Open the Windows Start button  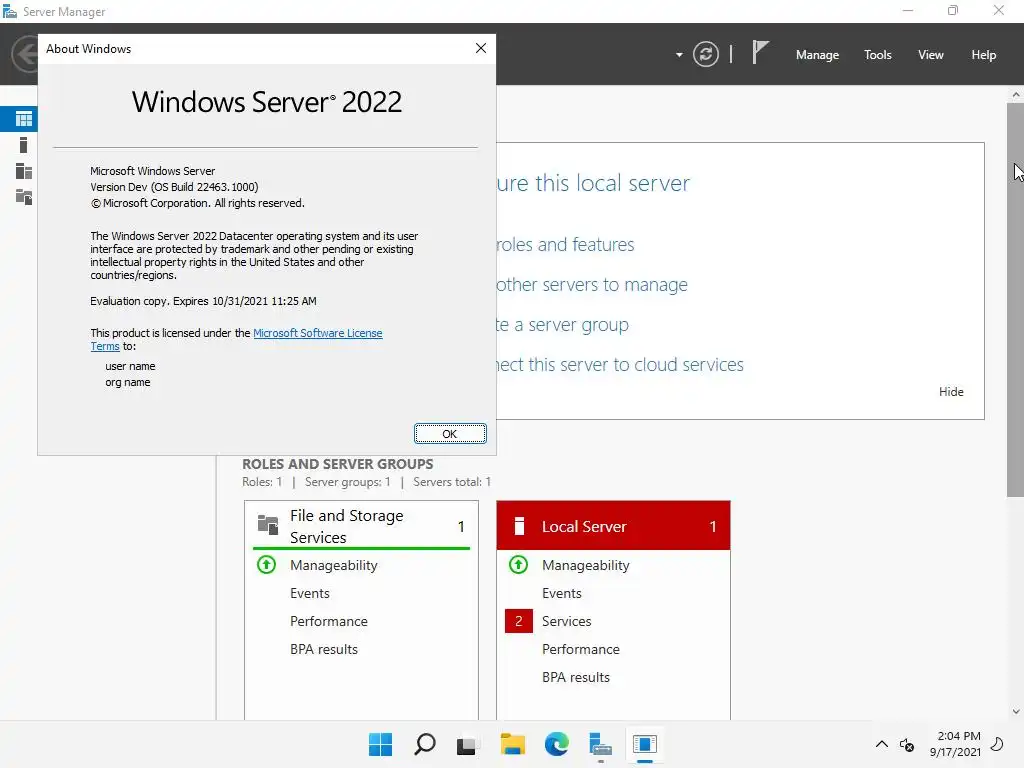coord(380,744)
